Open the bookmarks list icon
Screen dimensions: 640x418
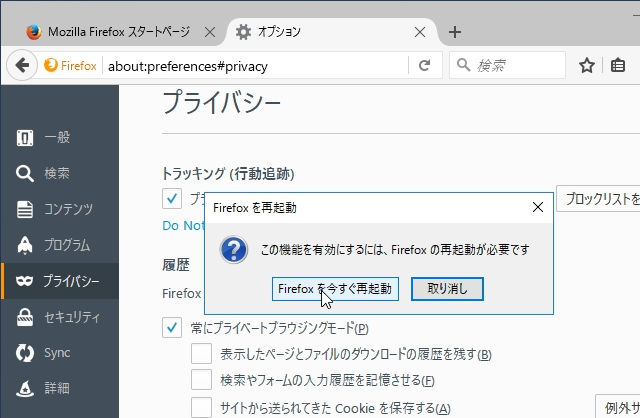(x=618, y=65)
